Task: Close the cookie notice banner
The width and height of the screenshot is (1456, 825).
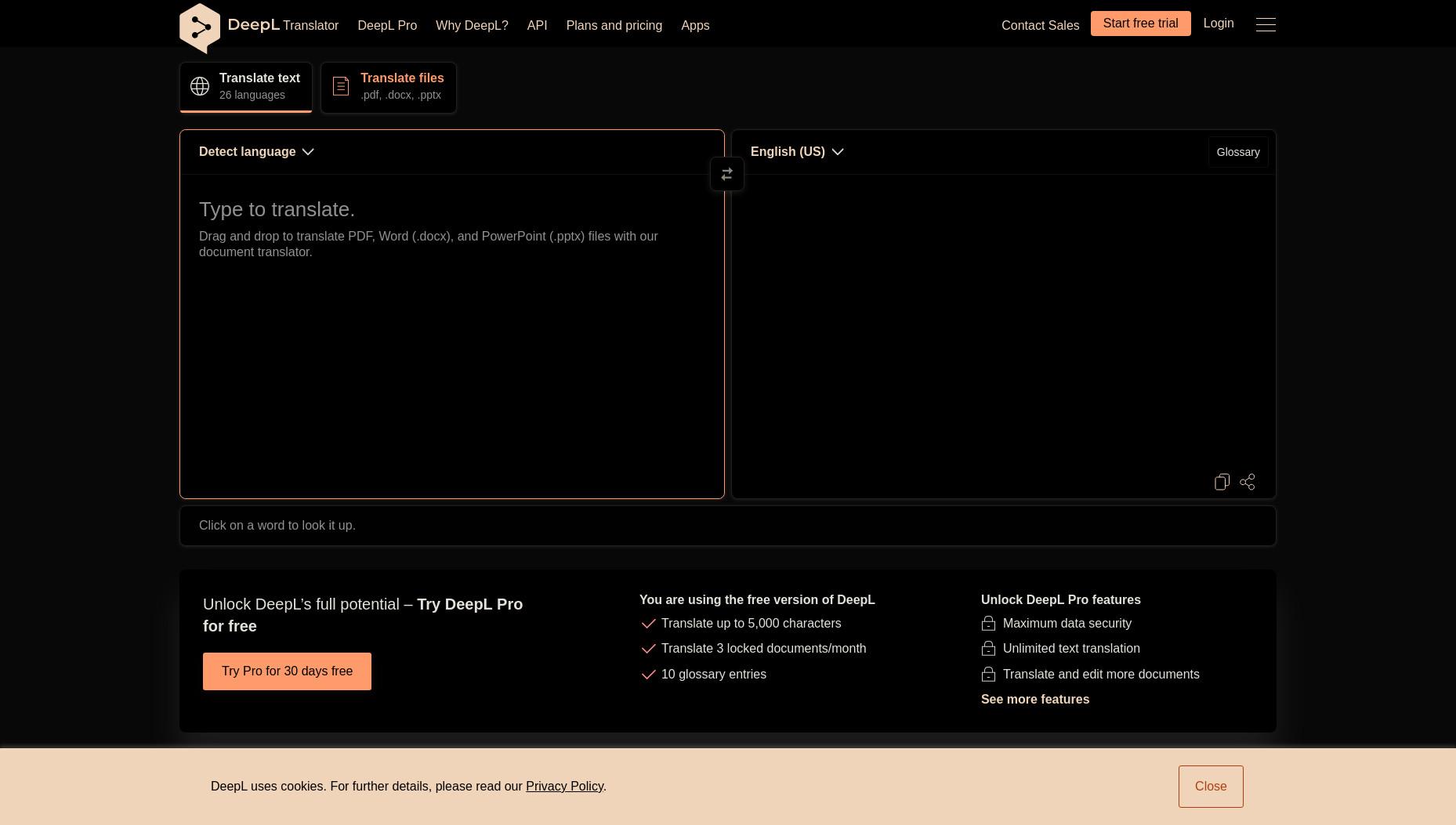Action: click(x=1211, y=787)
